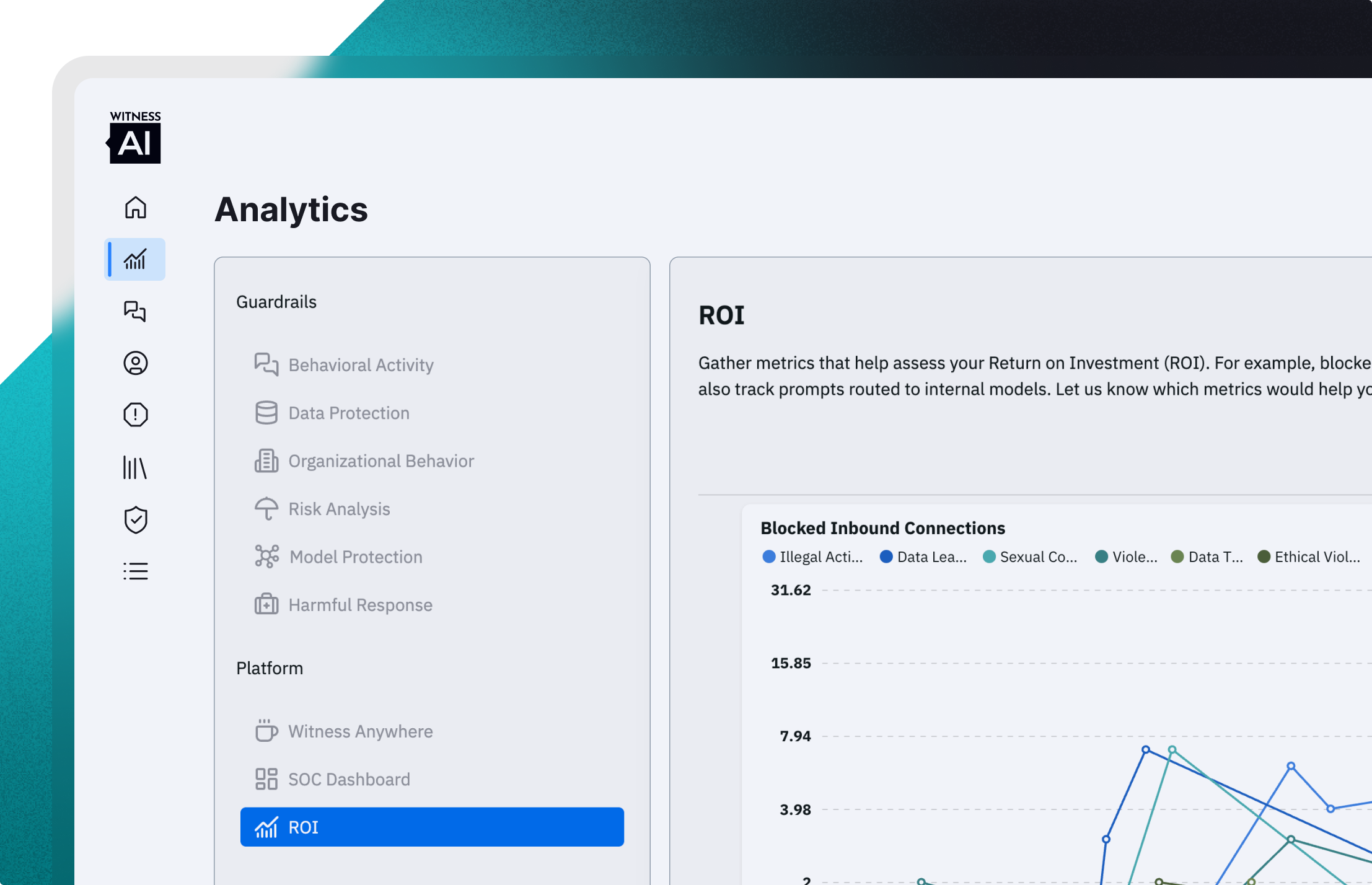Open the Shield checkmark sidebar icon
Image resolution: width=1372 pixels, height=885 pixels.
coord(135,519)
